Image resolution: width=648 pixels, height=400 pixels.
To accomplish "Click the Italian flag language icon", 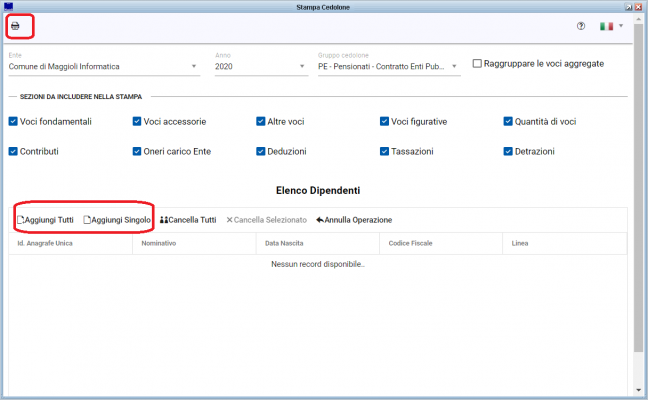I will coord(606,26).
